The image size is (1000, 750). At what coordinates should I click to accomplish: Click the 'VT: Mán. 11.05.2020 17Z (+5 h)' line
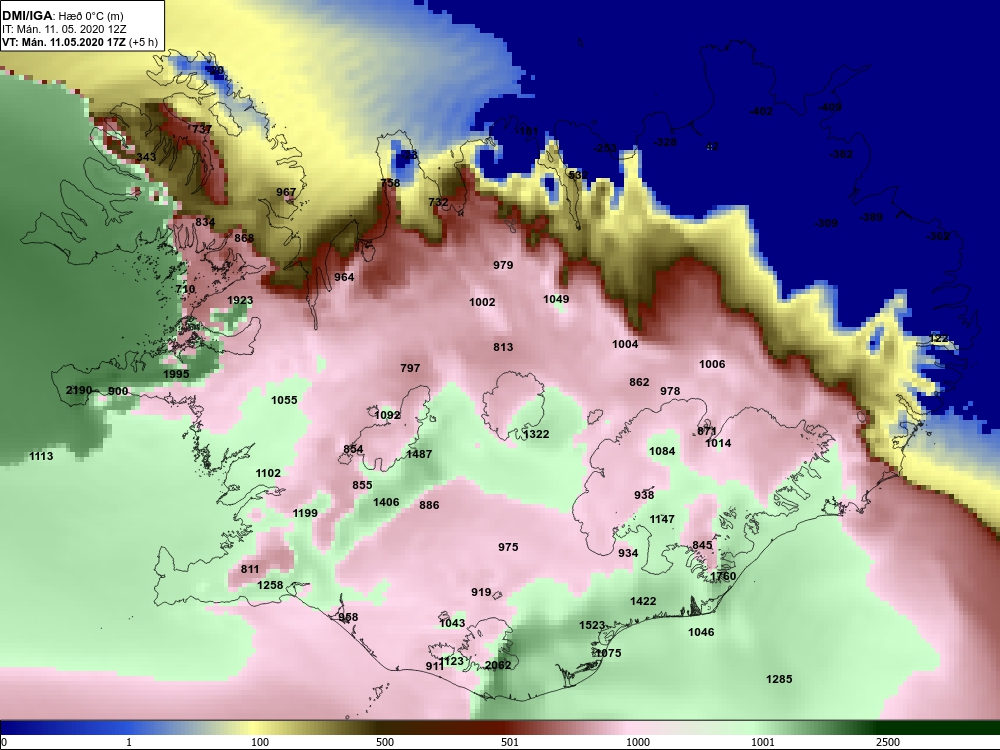tap(80, 43)
